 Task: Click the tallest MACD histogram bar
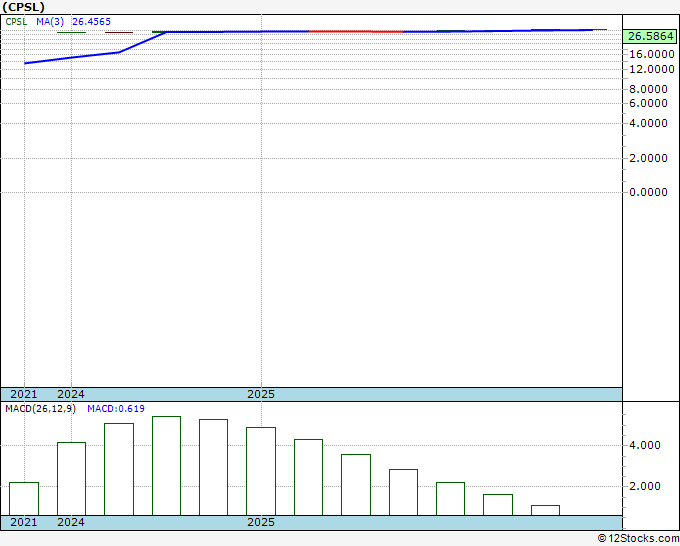click(167, 466)
